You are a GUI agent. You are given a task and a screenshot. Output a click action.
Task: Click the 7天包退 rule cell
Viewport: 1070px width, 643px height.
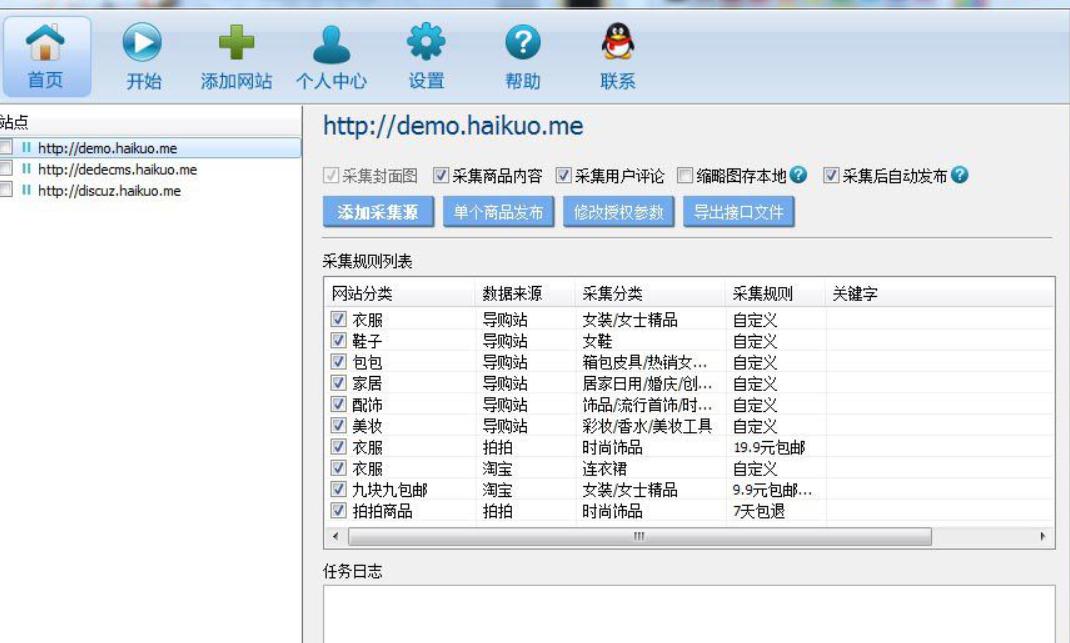[759, 511]
